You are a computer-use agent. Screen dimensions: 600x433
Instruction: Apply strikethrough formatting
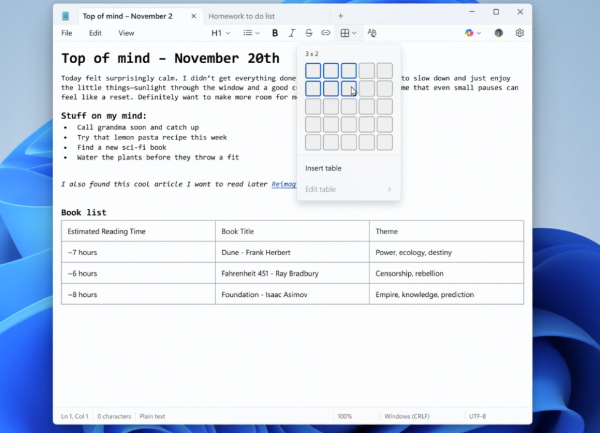308,33
